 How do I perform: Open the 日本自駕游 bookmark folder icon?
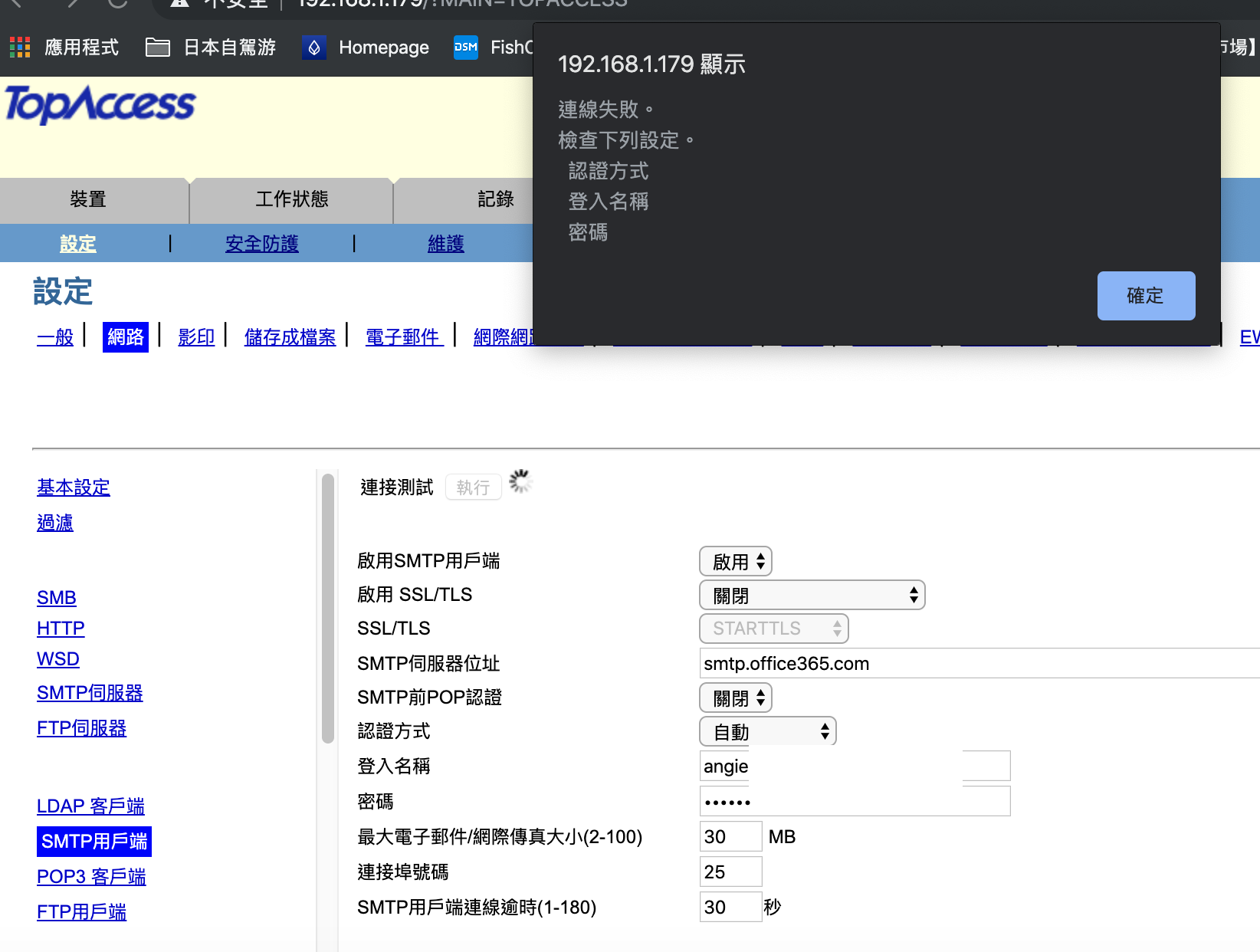[157, 48]
